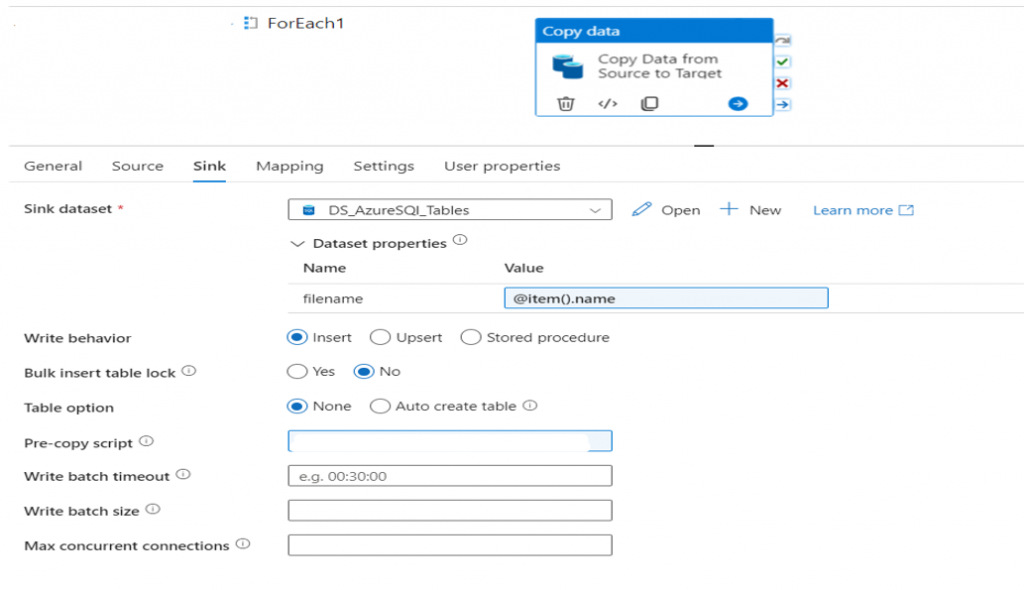Click the delete trash icon on Copy data activity
Screen dimensions: 1024x590
(x=566, y=103)
